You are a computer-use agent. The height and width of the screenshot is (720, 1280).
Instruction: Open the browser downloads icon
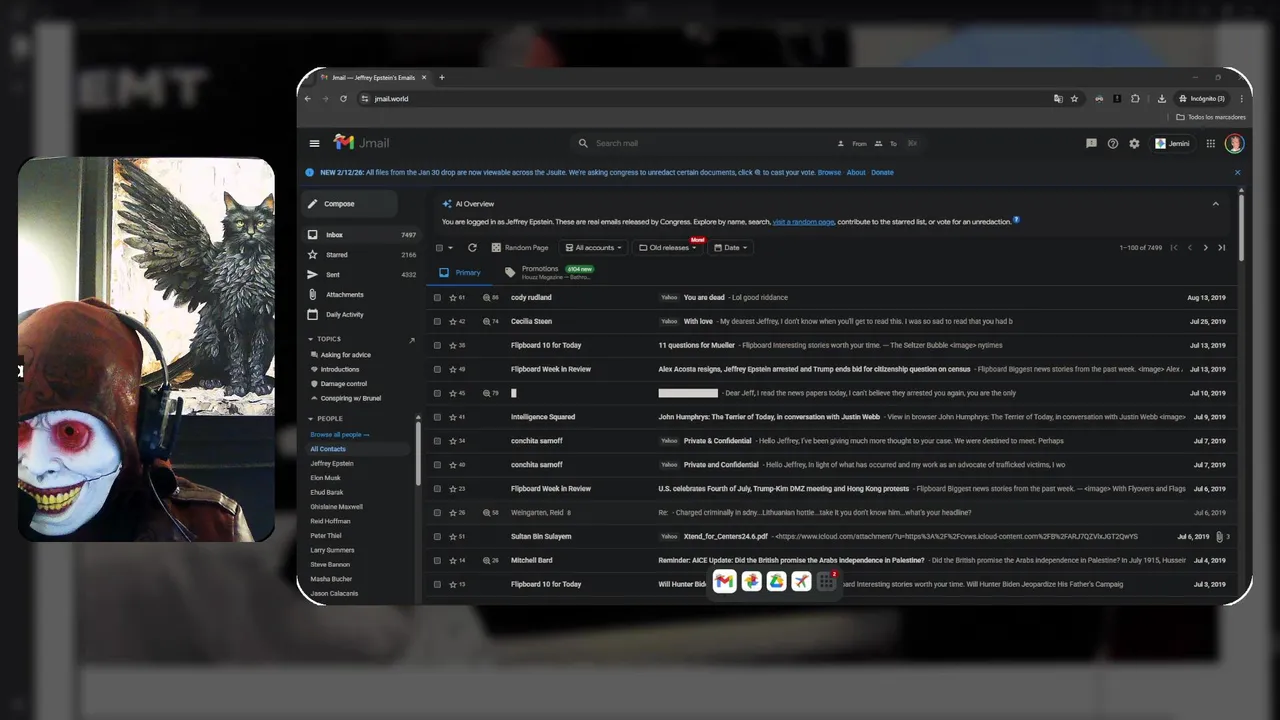click(1161, 98)
